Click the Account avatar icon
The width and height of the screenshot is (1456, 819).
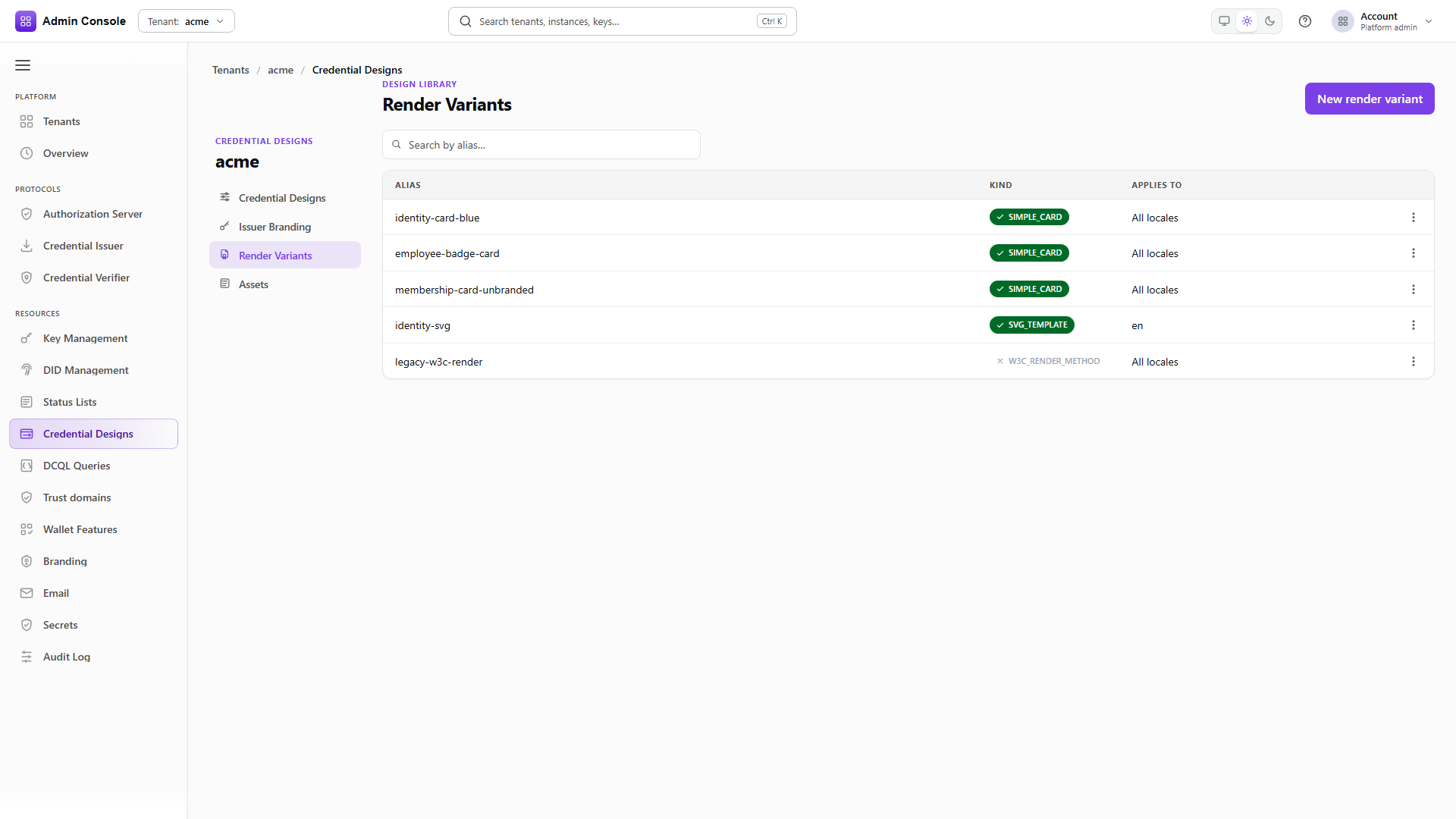1343,21
